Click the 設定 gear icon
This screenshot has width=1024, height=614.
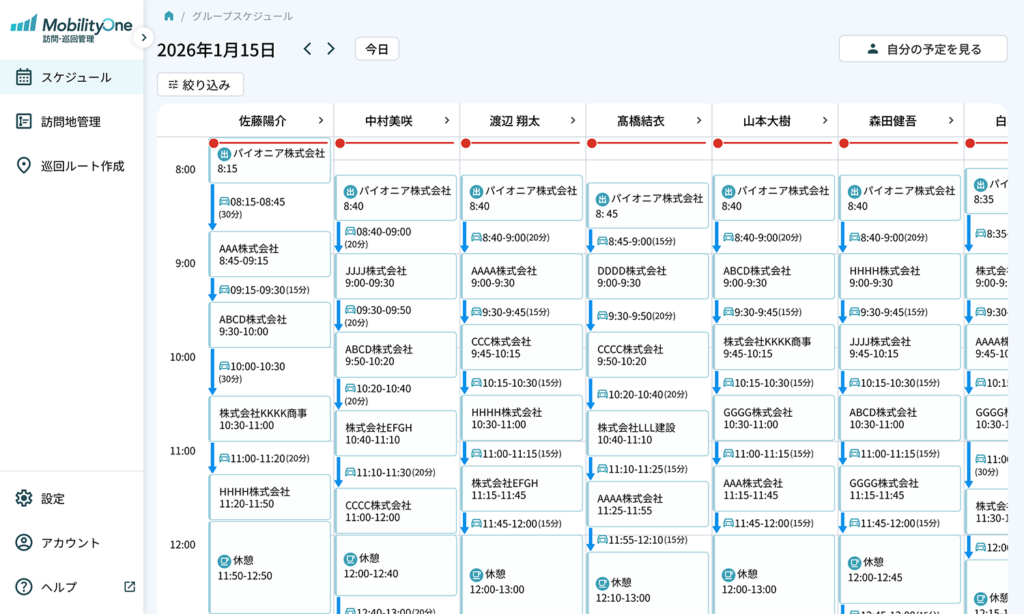24,499
